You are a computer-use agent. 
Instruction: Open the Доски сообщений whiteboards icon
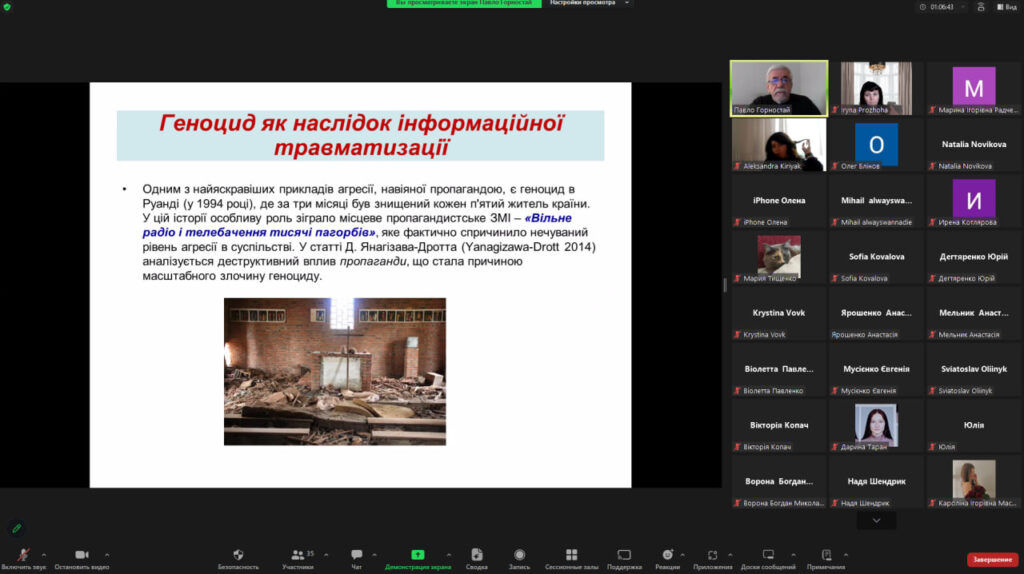coord(767,555)
